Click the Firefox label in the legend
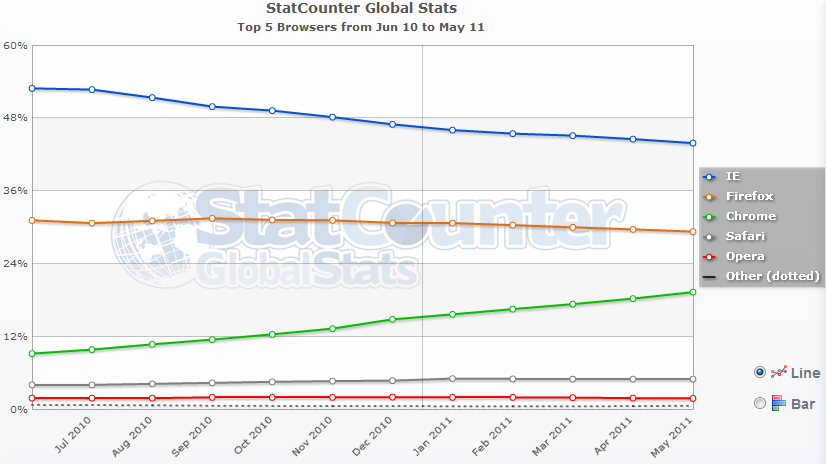The height and width of the screenshot is (464, 826). [x=750, y=196]
